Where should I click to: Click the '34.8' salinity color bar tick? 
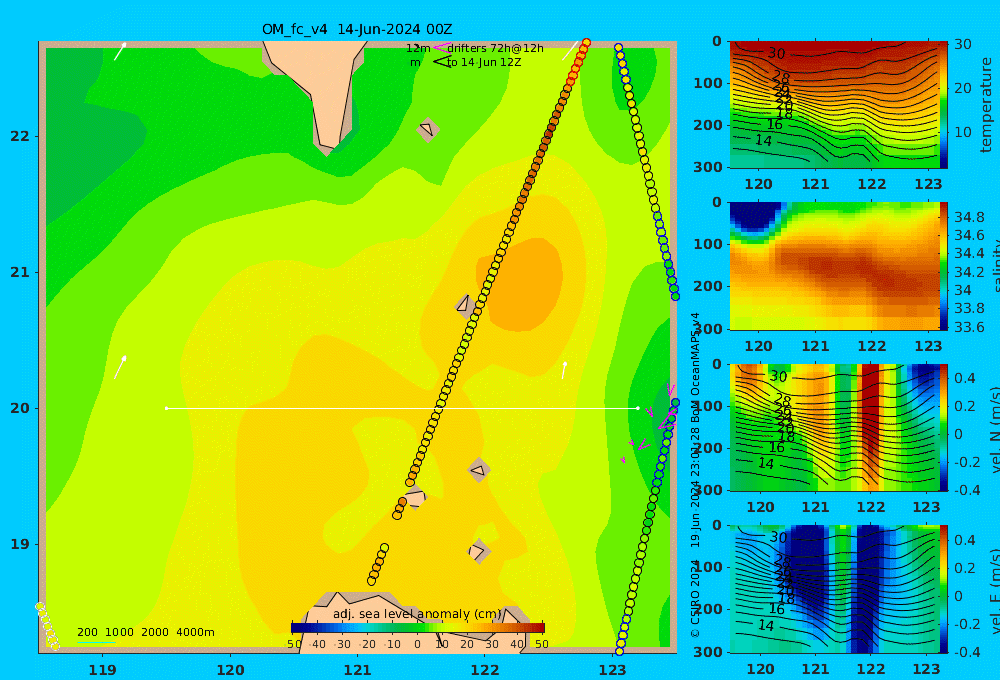pos(969,217)
